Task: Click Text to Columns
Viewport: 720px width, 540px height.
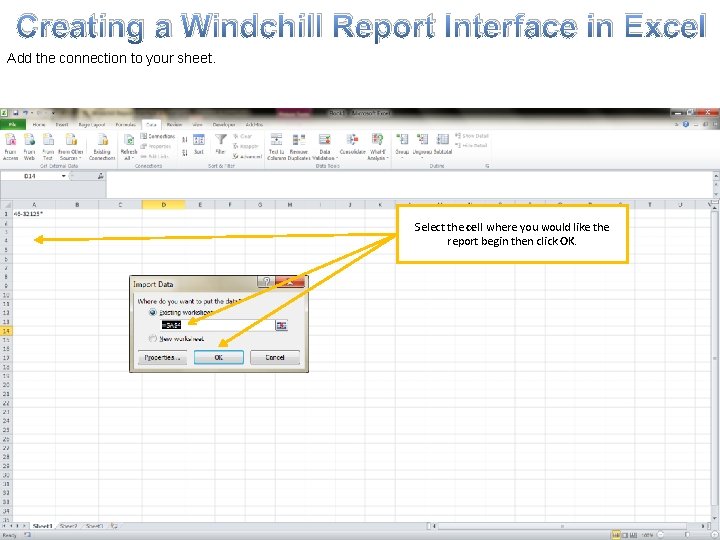Action: (x=276, y=146)
